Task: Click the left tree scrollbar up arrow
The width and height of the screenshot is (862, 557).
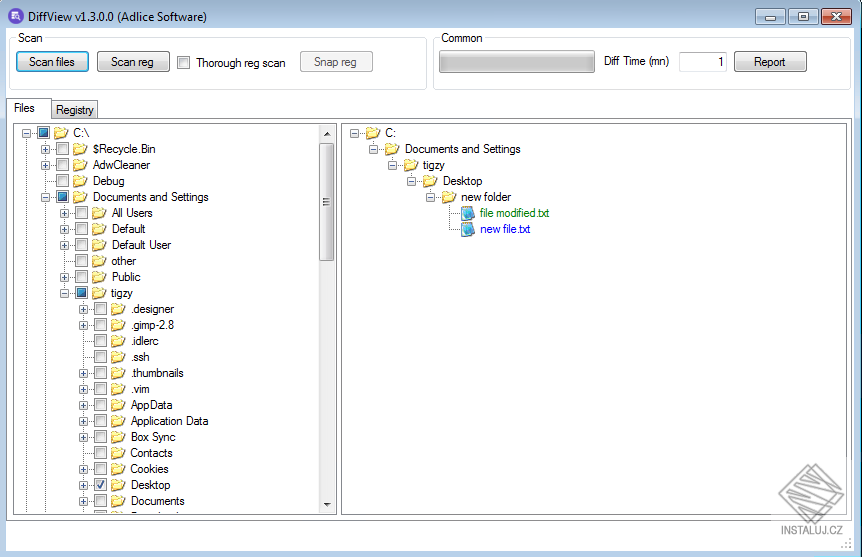Action: pyautogui.click(x=327, y=134)
